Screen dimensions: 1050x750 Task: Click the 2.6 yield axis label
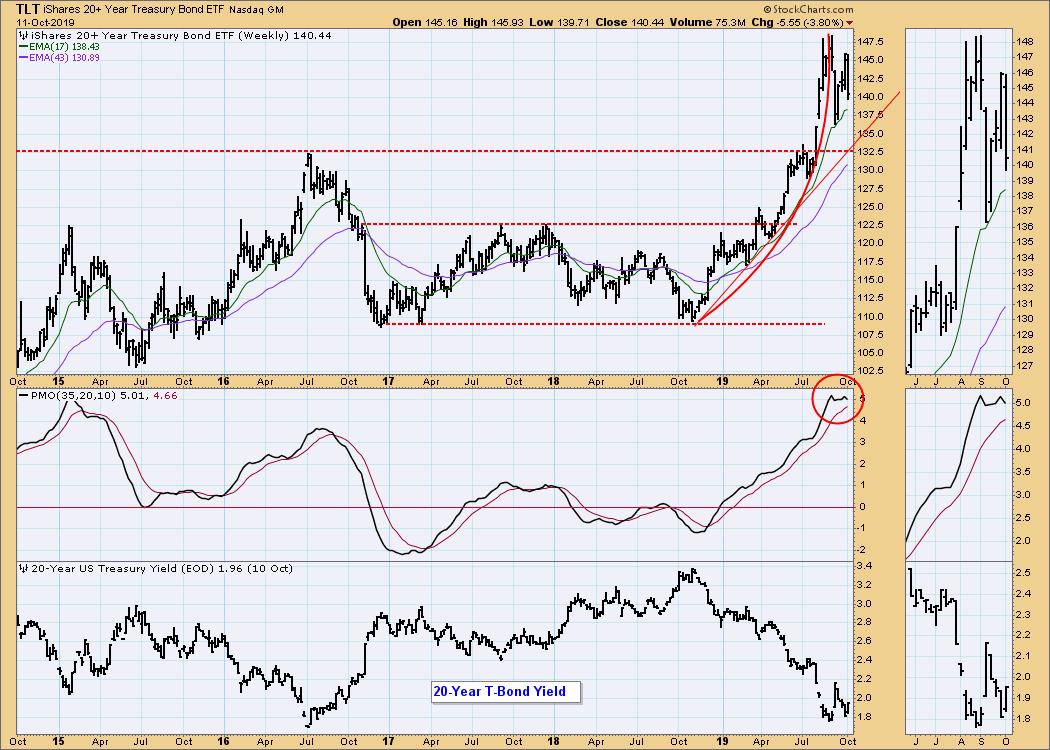click(865, 641)
